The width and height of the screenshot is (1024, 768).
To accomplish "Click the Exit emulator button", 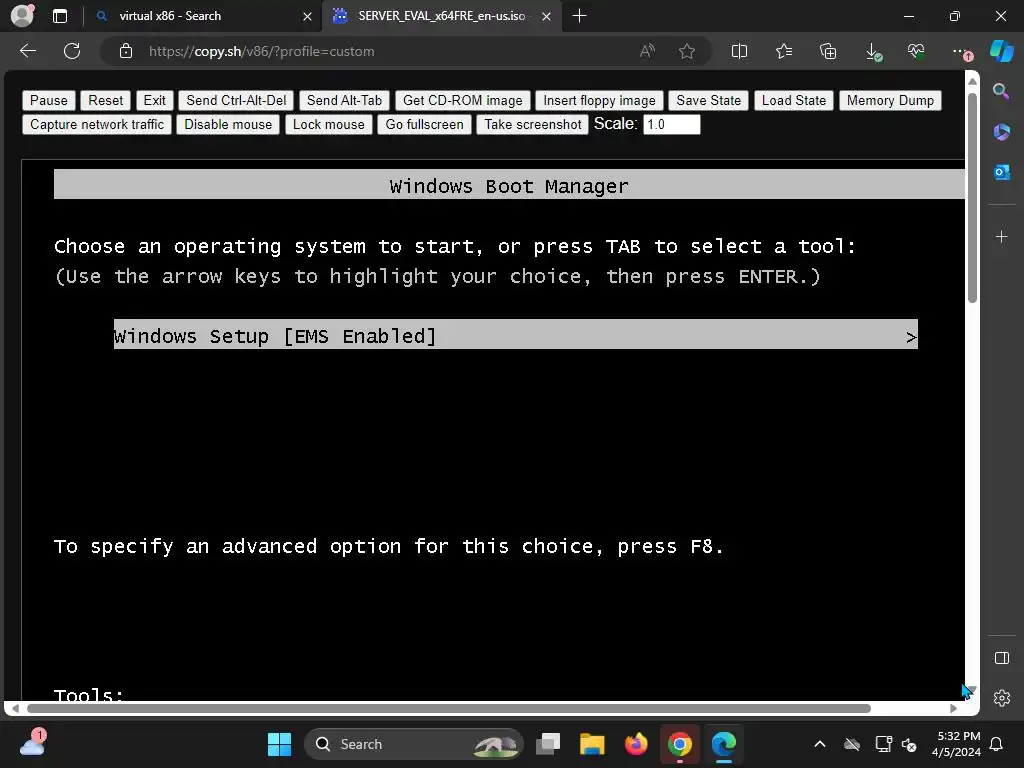I will pyautogui.click(x=154, y=101).
